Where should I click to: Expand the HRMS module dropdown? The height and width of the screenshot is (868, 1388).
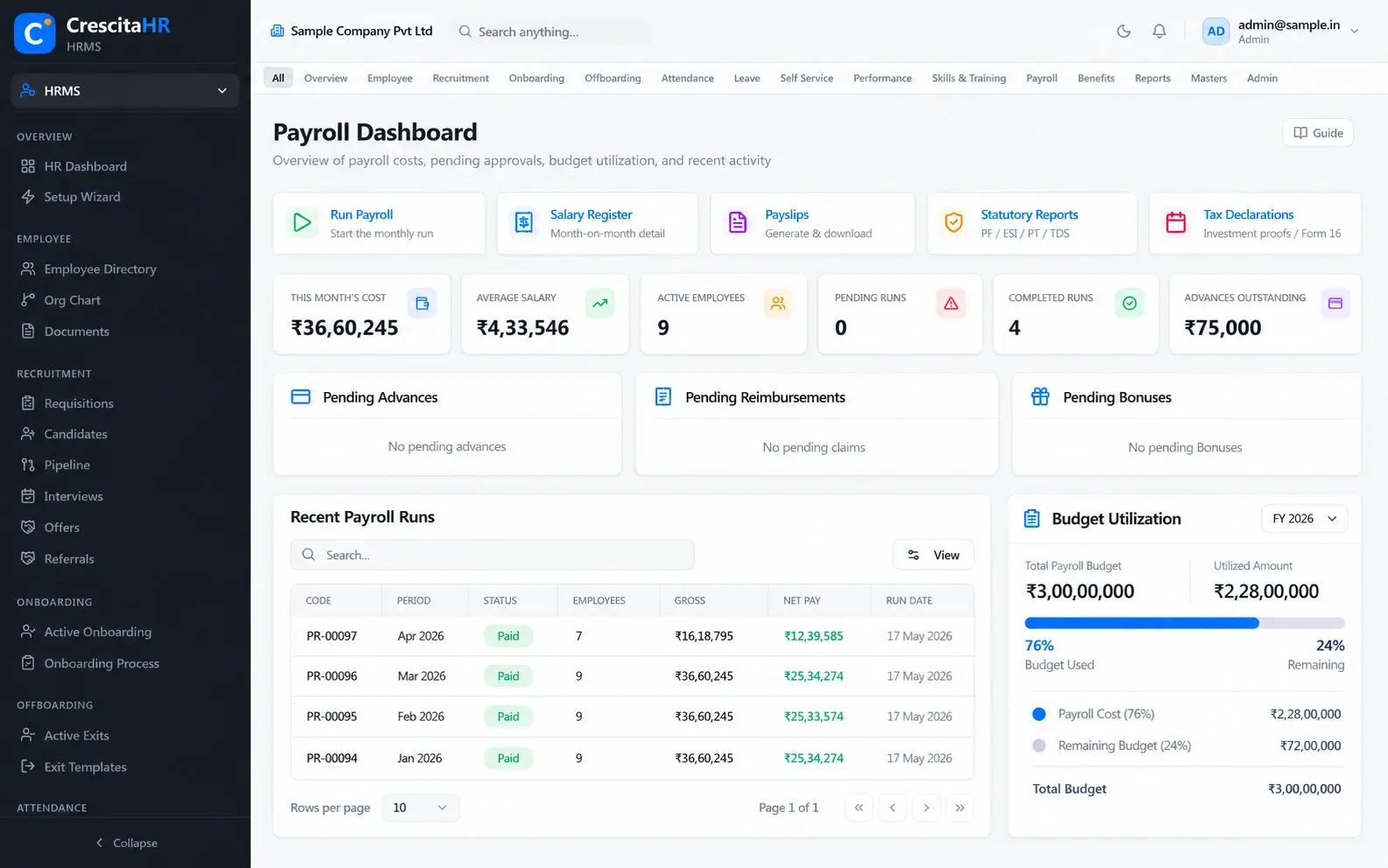(x=125, y=91)
